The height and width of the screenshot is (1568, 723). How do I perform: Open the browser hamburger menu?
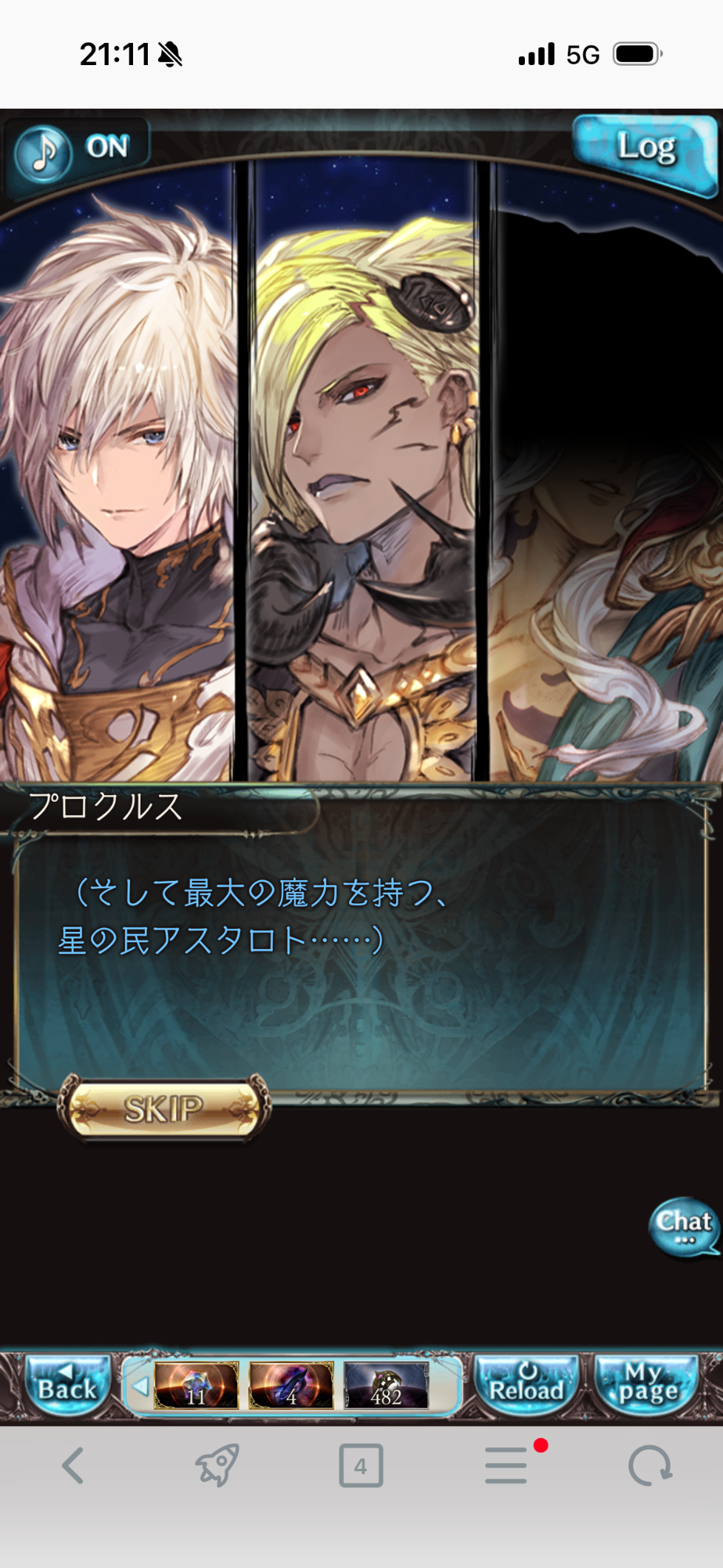click(507, 1465)
